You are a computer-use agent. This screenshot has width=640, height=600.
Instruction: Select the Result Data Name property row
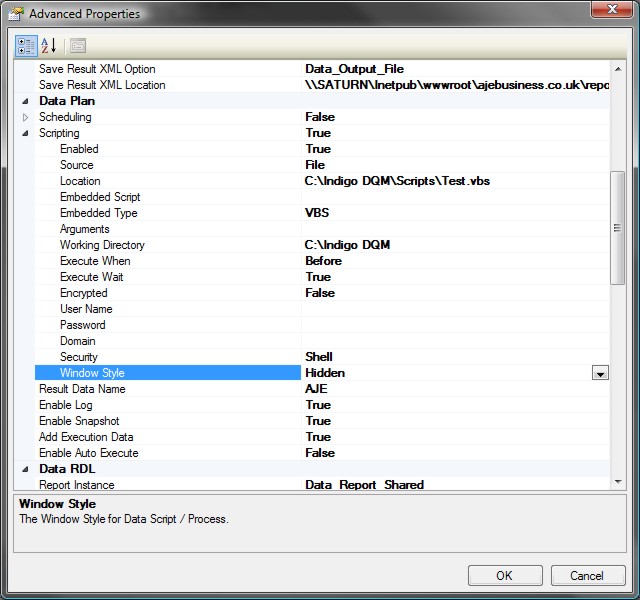(82, 389)
